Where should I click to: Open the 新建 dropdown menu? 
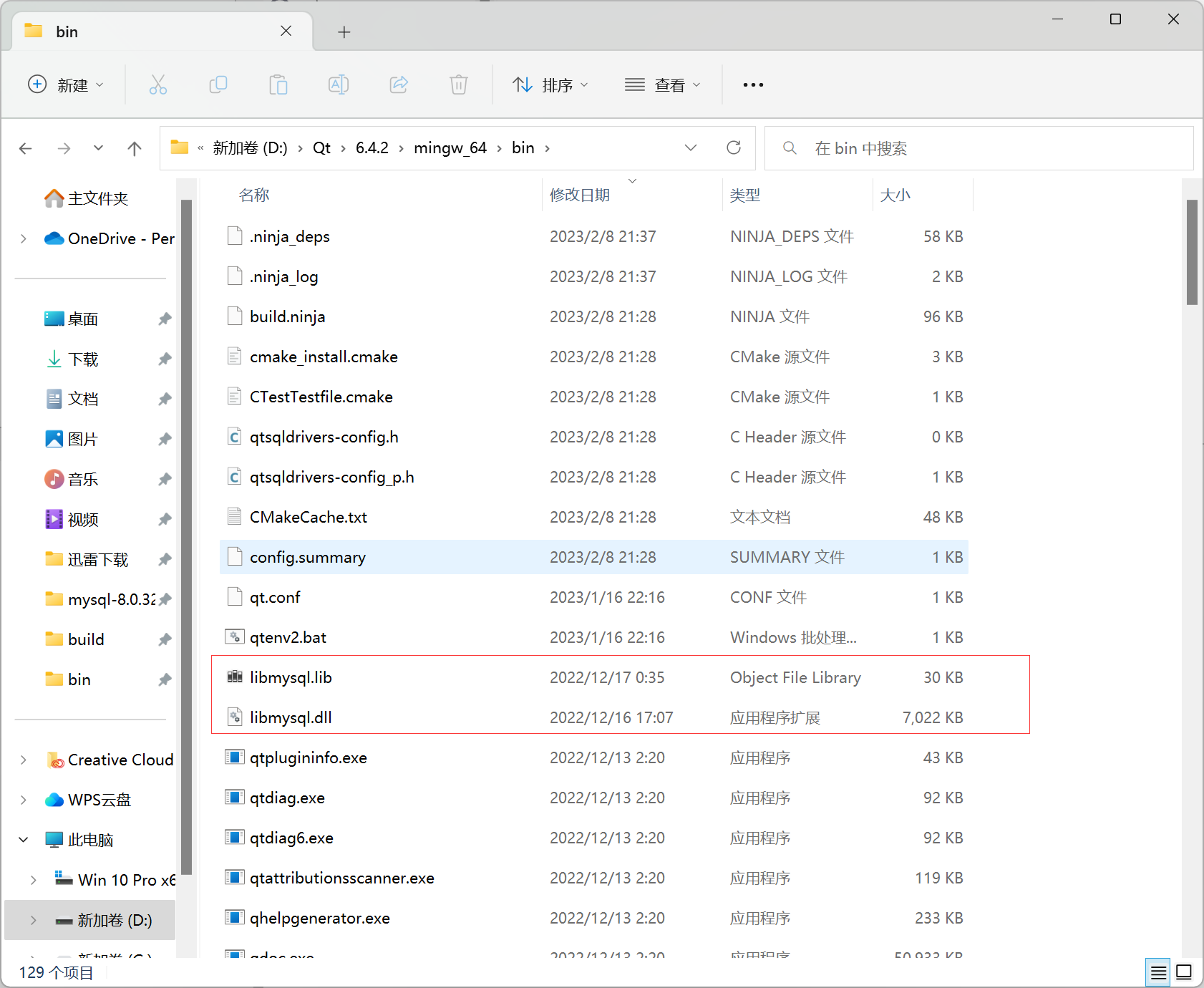[x=66, y=84]
